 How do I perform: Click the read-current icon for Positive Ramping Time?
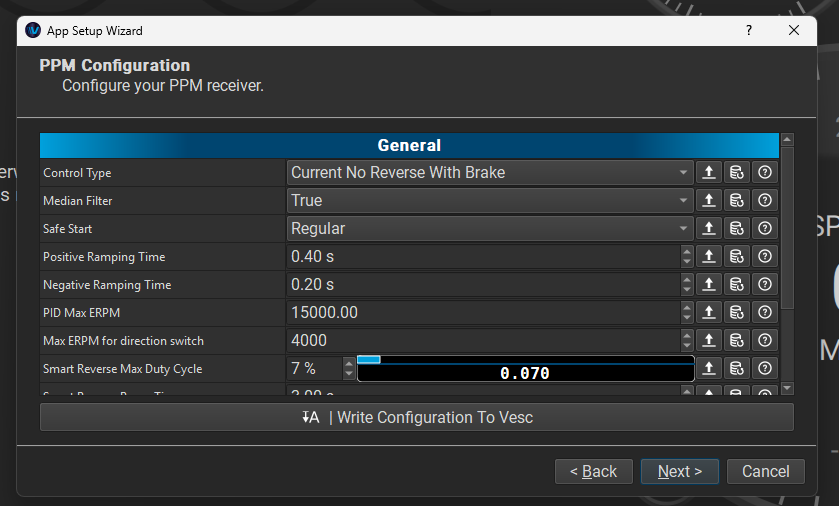pyautogui.click(x=708, y=256)
